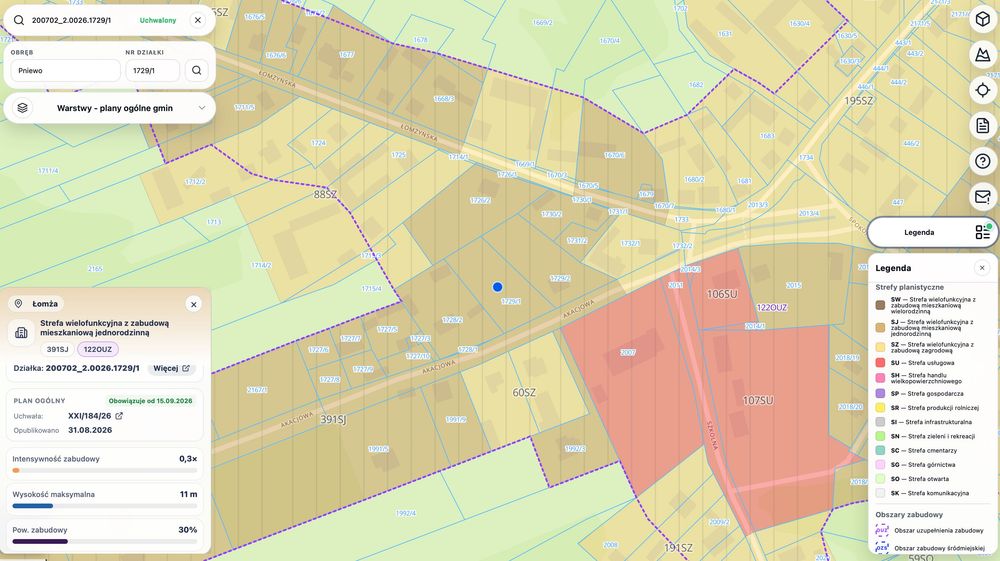The height and width of the screenshot is (561, 1000).
Task: Close the Legenda panel
Action: point(982,268)
